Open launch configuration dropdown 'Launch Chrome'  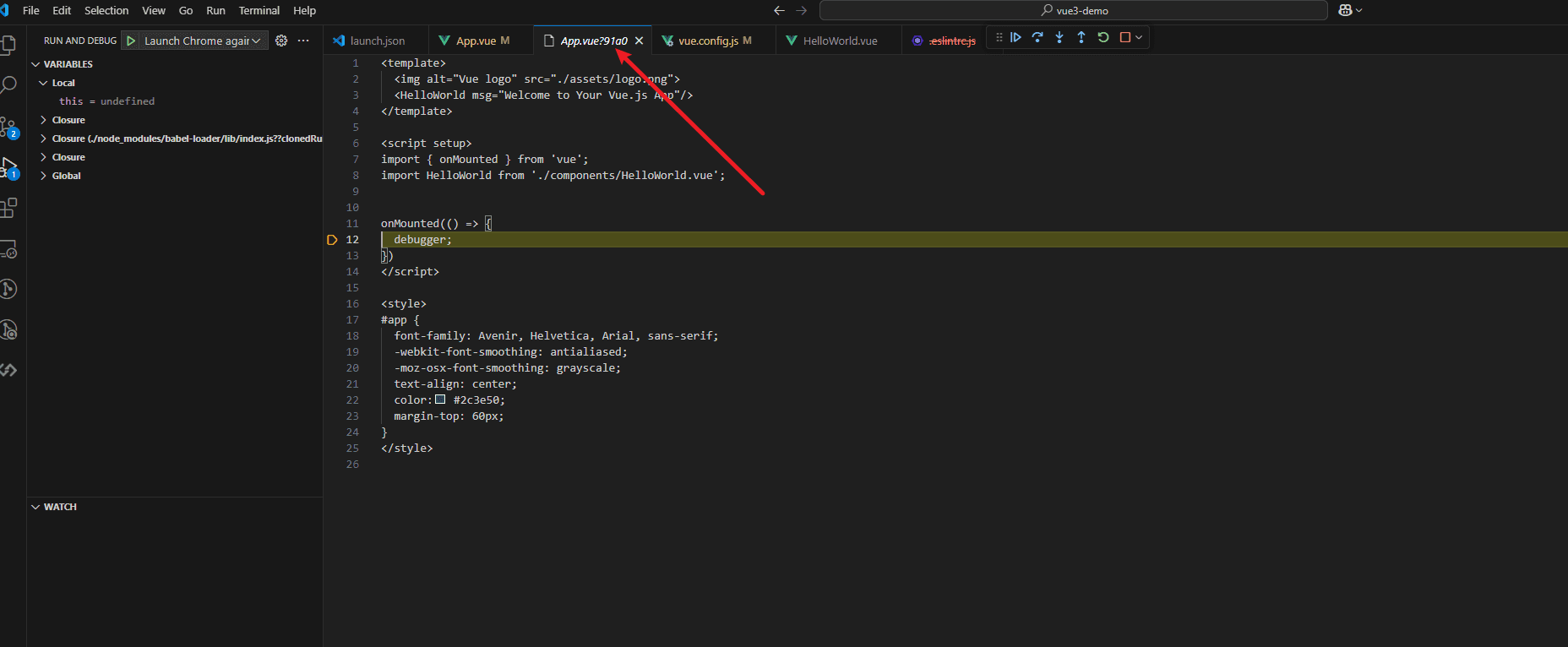tap(202, 41)
